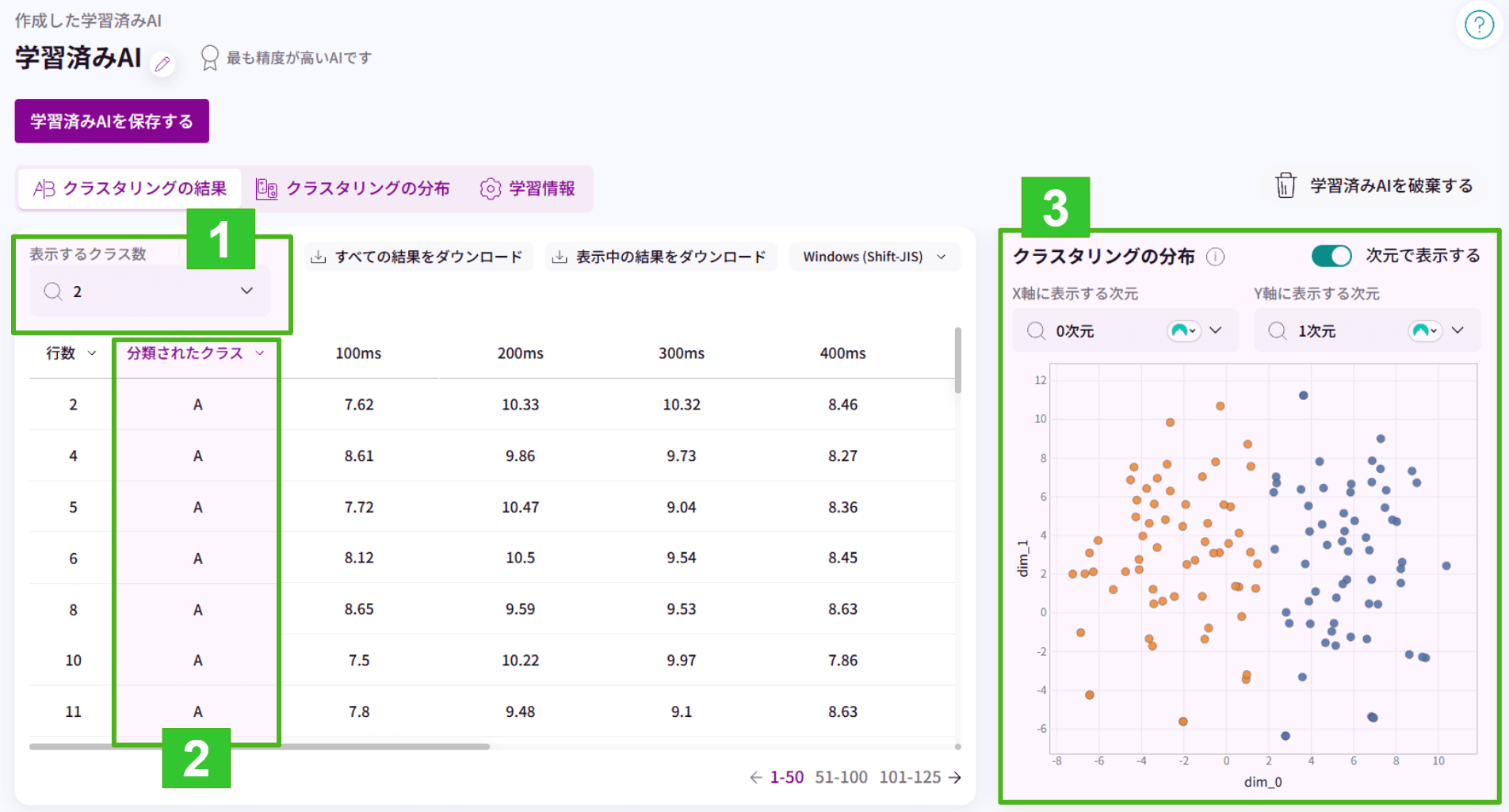Click the trash can icon for 学習済みAIを破棄する

coord(1285,185)
